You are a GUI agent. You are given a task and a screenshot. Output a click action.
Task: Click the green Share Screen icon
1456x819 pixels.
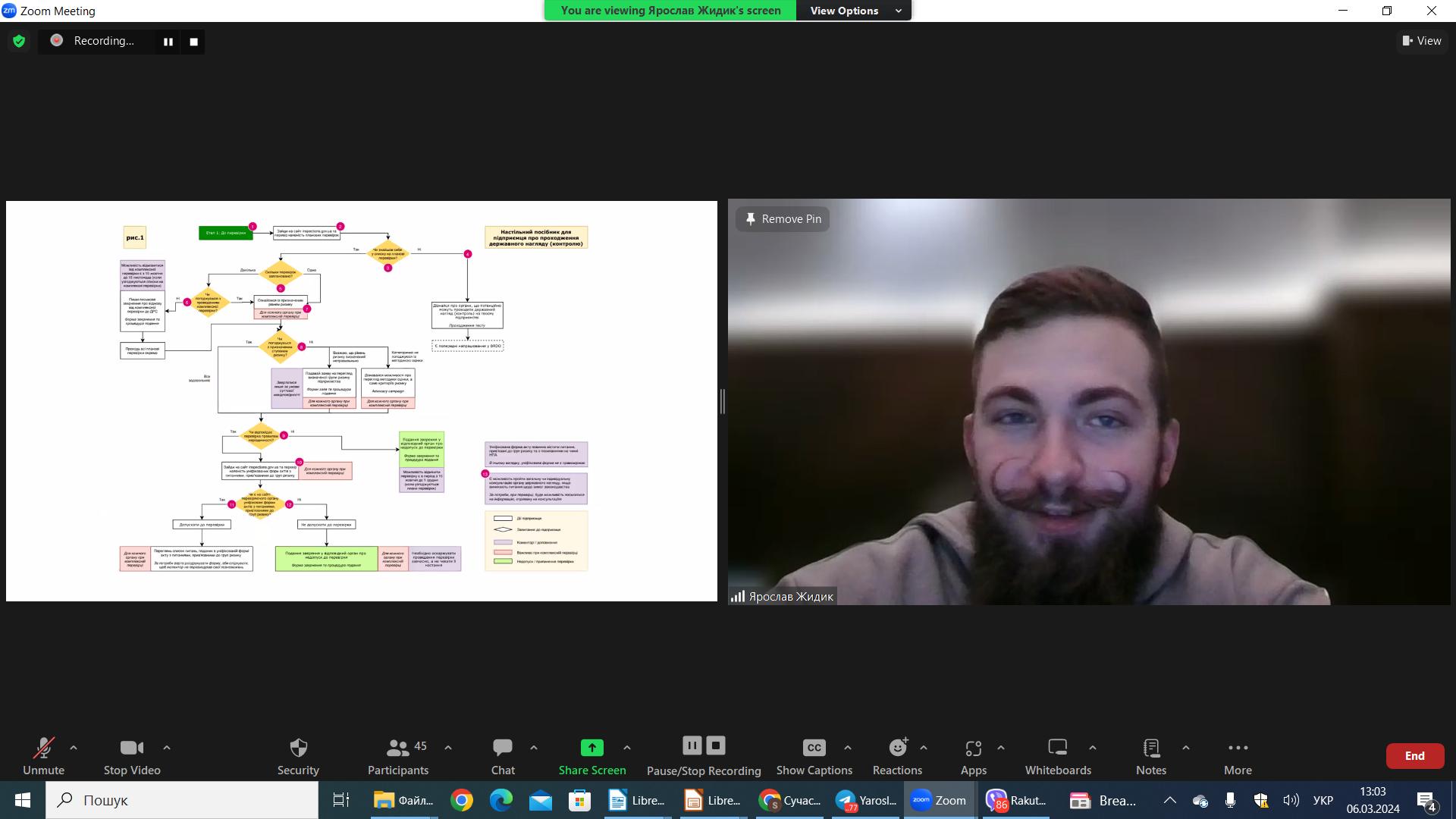click(591, 748)
